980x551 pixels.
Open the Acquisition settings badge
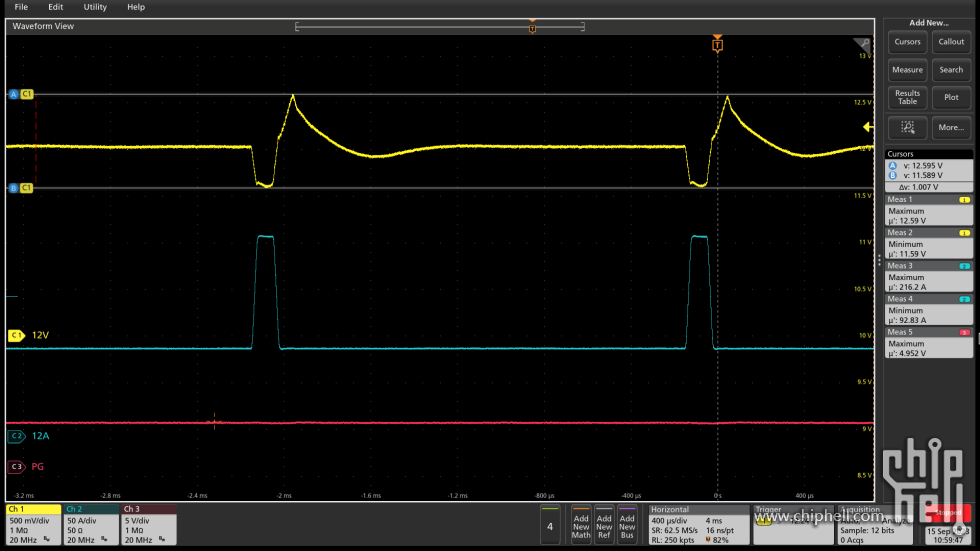pyautogui.click(x=875, y=525)
